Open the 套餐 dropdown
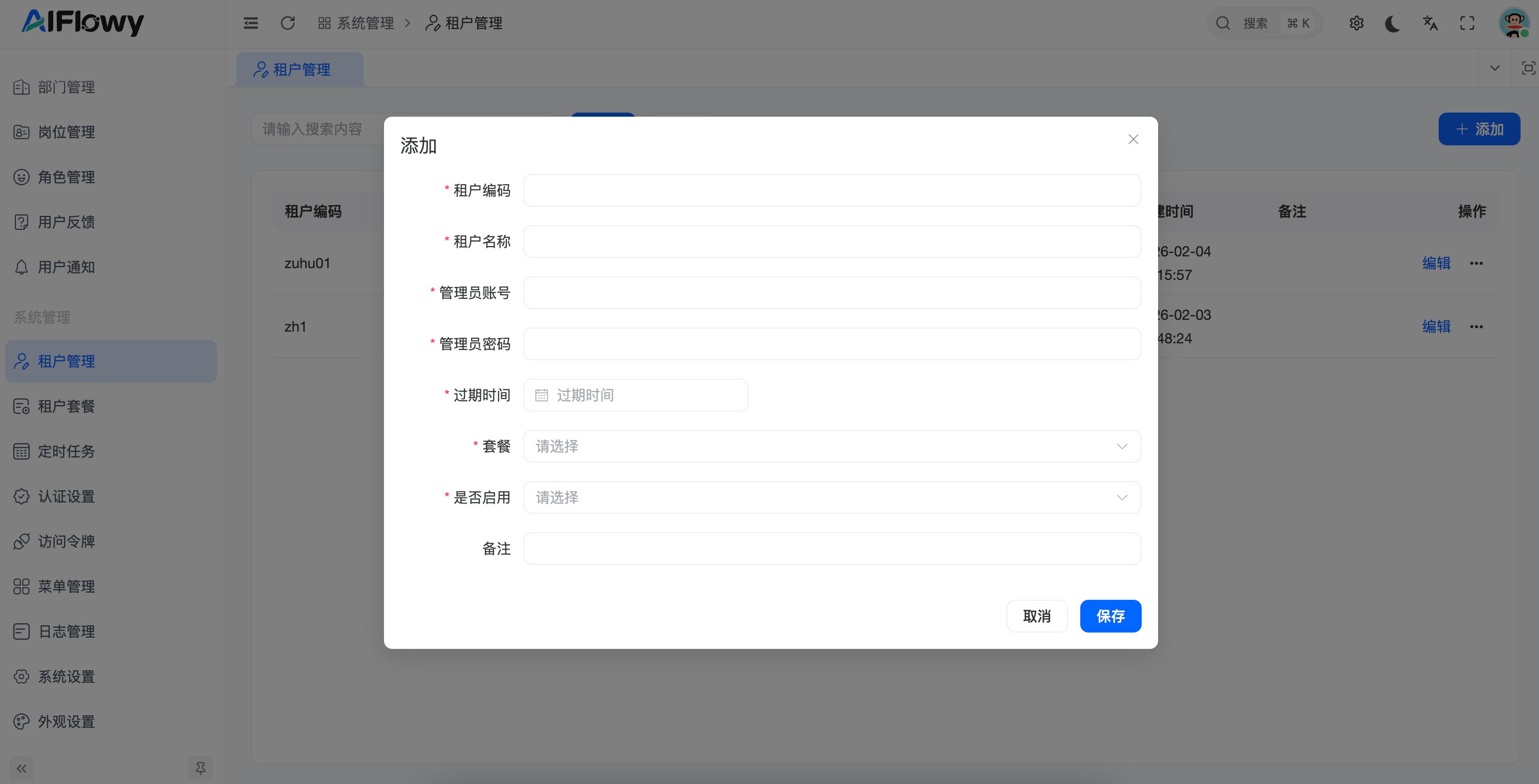Image resolution: width=1539 pixels, height=784 pixels. [831, 446]
